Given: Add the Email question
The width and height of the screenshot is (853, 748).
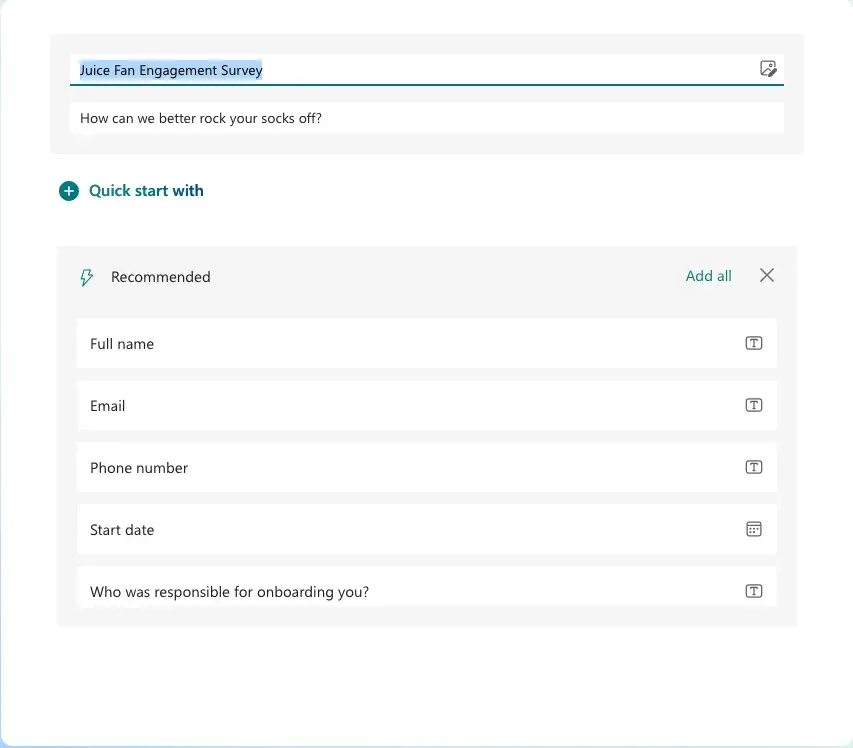Looking at the screenshot, I should click(400, 405).
